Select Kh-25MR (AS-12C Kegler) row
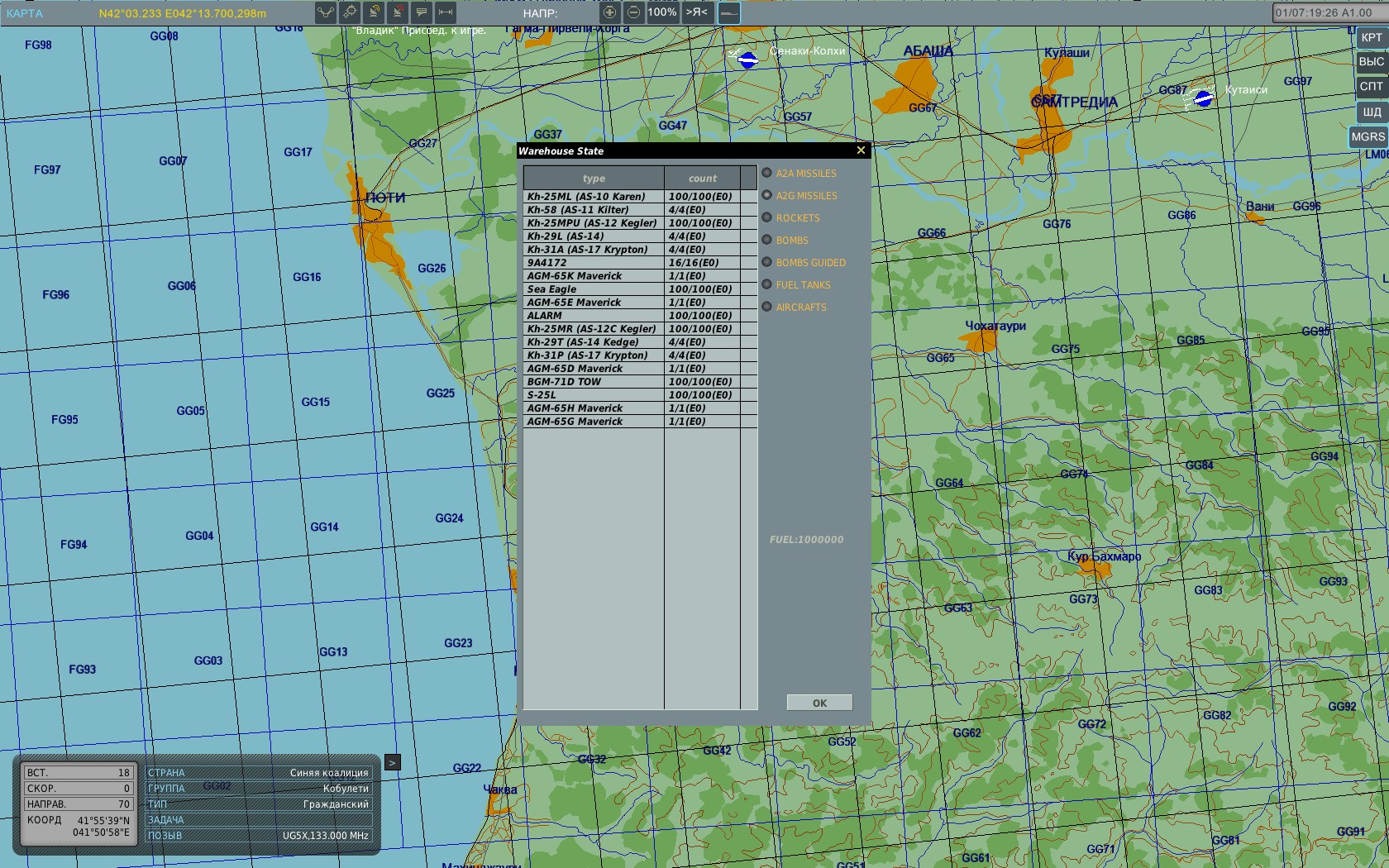This screenshot has height=868, width=1389. tap(640, 329)
